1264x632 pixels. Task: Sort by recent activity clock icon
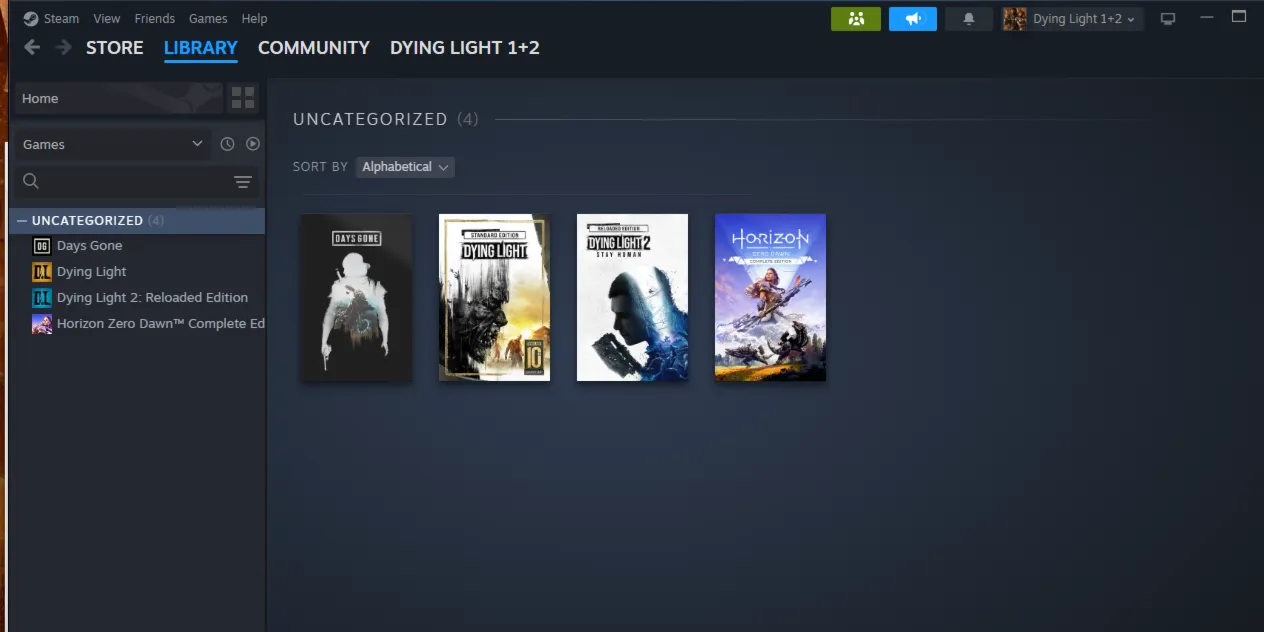[x=227, y=144]
